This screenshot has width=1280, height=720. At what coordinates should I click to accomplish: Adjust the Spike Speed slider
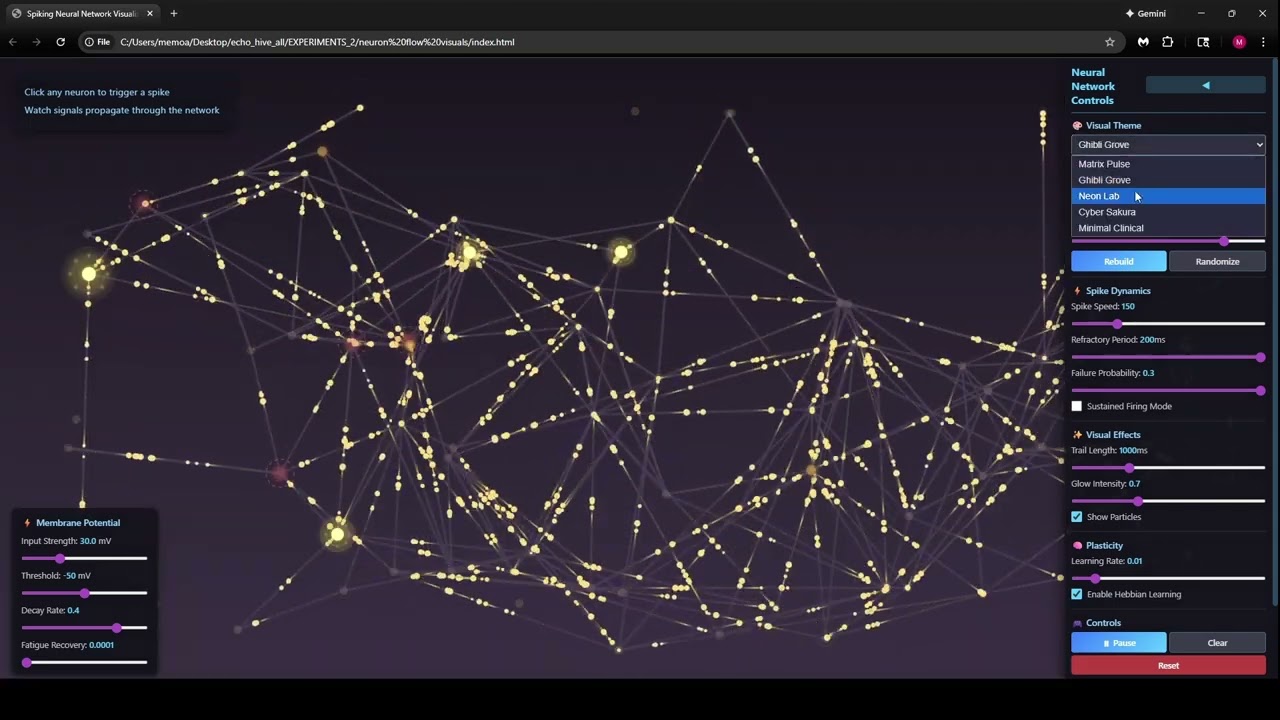pos(1117,324)
